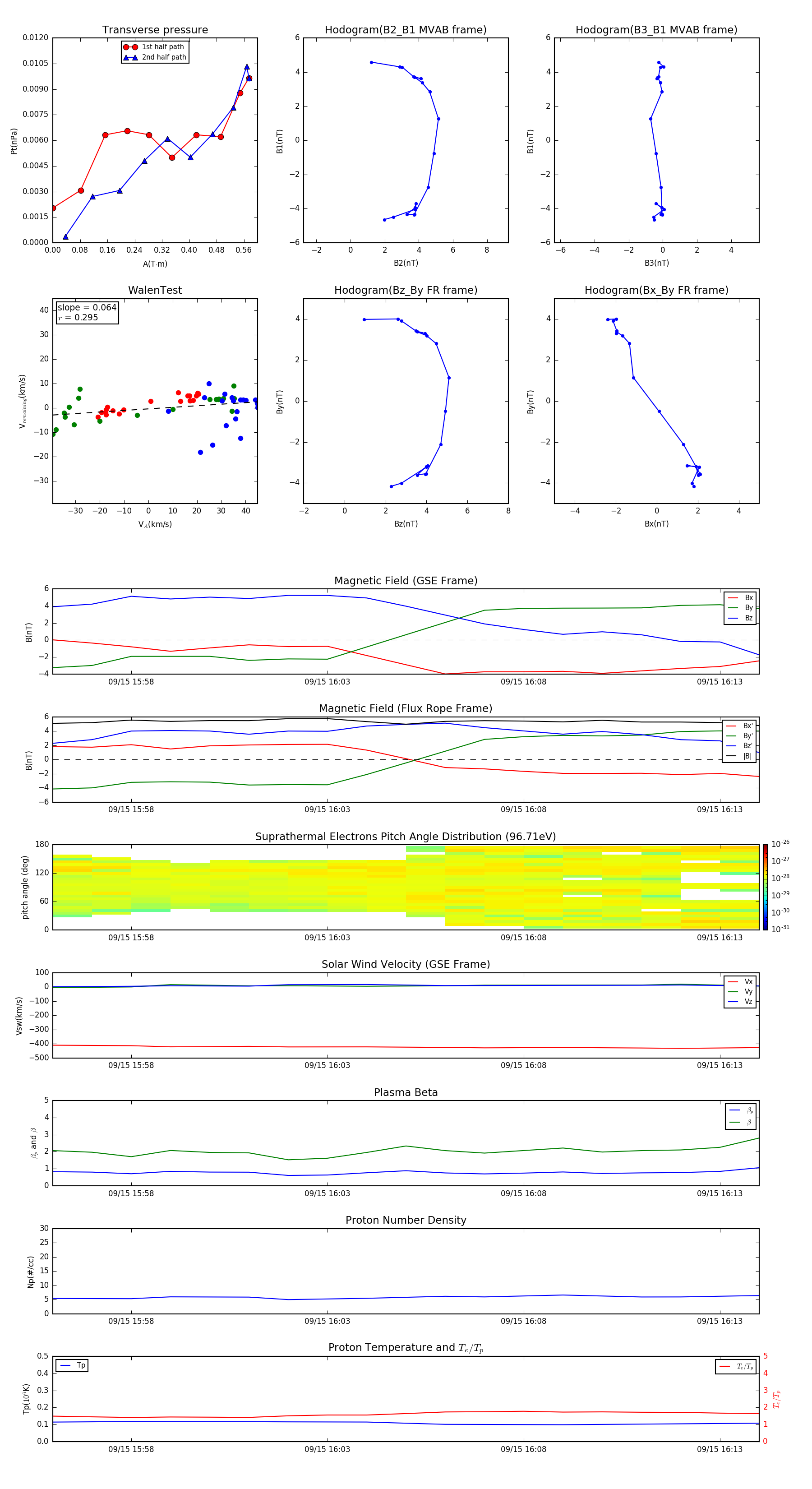
Task: Click the 'B2(nT)' x-axis label
Action: click(x=406, y=263)
